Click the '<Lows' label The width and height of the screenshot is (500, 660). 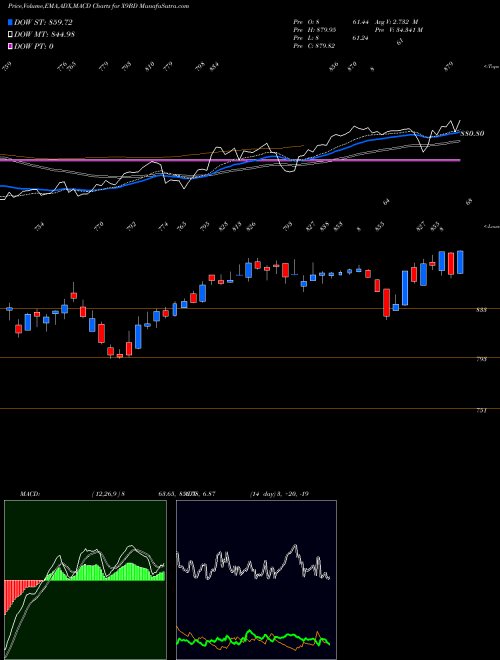pos(491,226)
